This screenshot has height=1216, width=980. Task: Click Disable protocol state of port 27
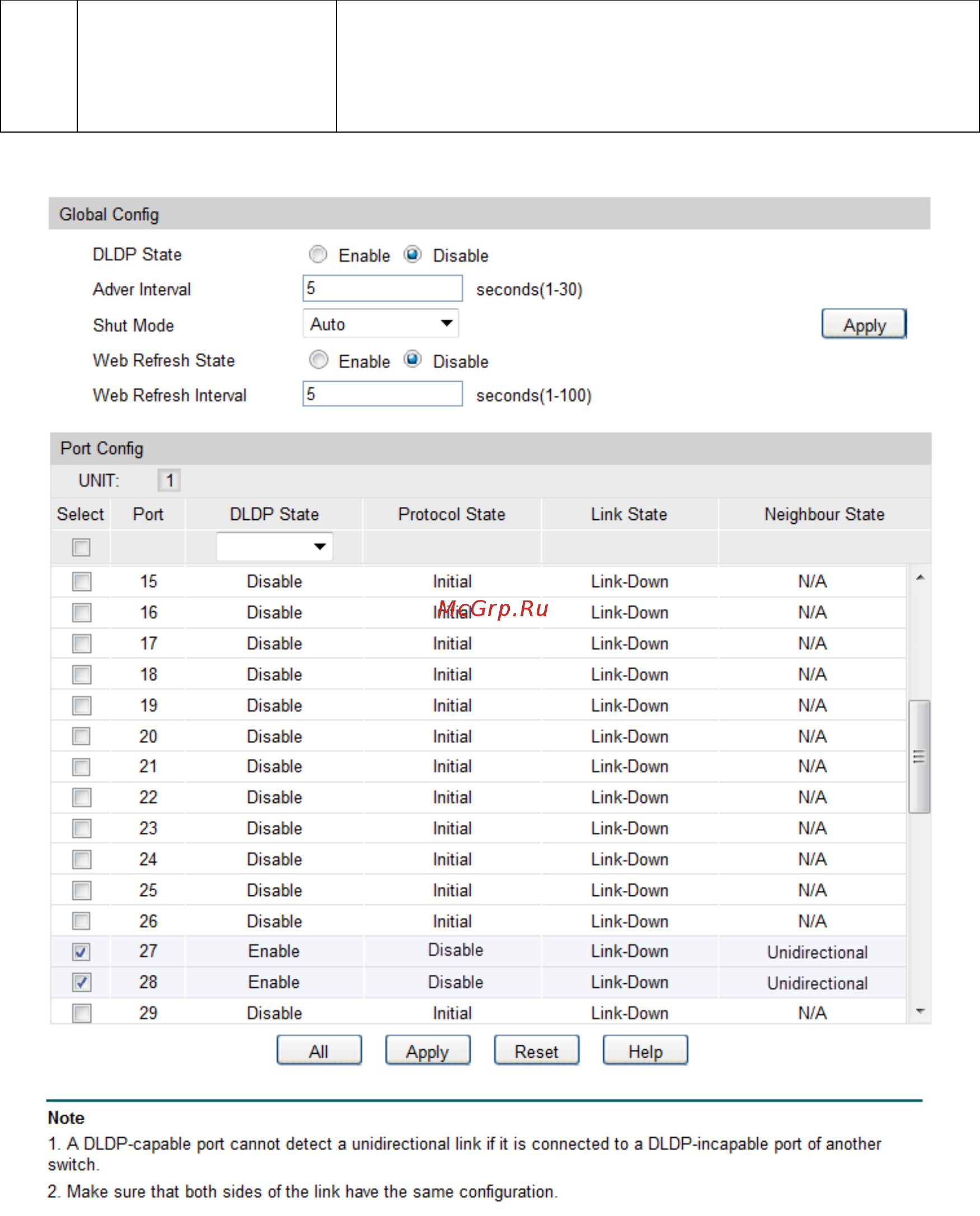click(x=456, y=950)
